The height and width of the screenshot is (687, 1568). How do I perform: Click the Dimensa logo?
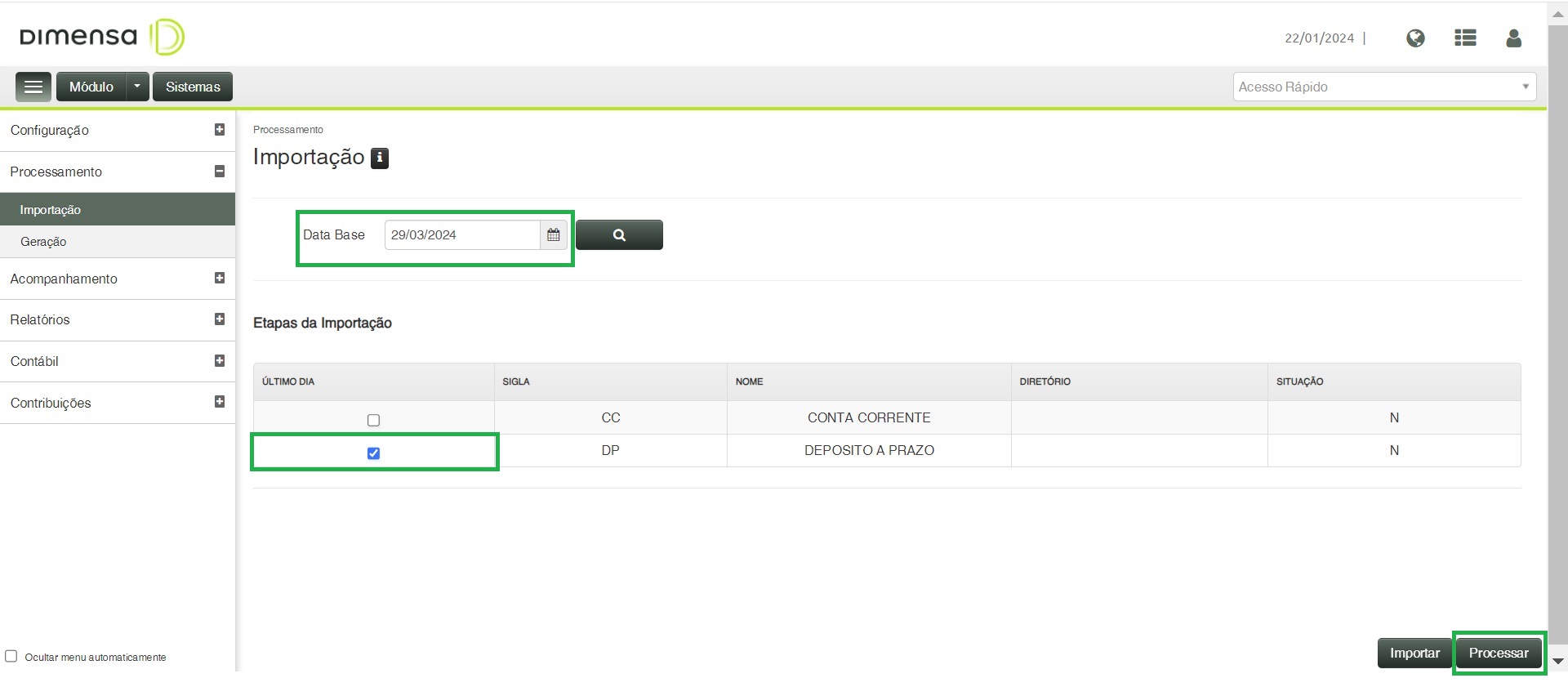[x=102, y=37]
